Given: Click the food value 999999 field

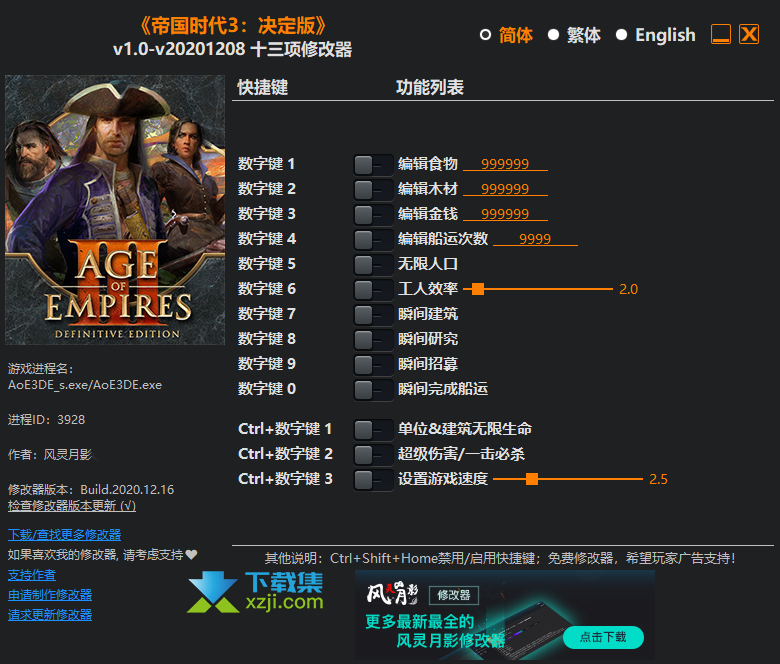Looking at the screenshot, I should 505,164.
